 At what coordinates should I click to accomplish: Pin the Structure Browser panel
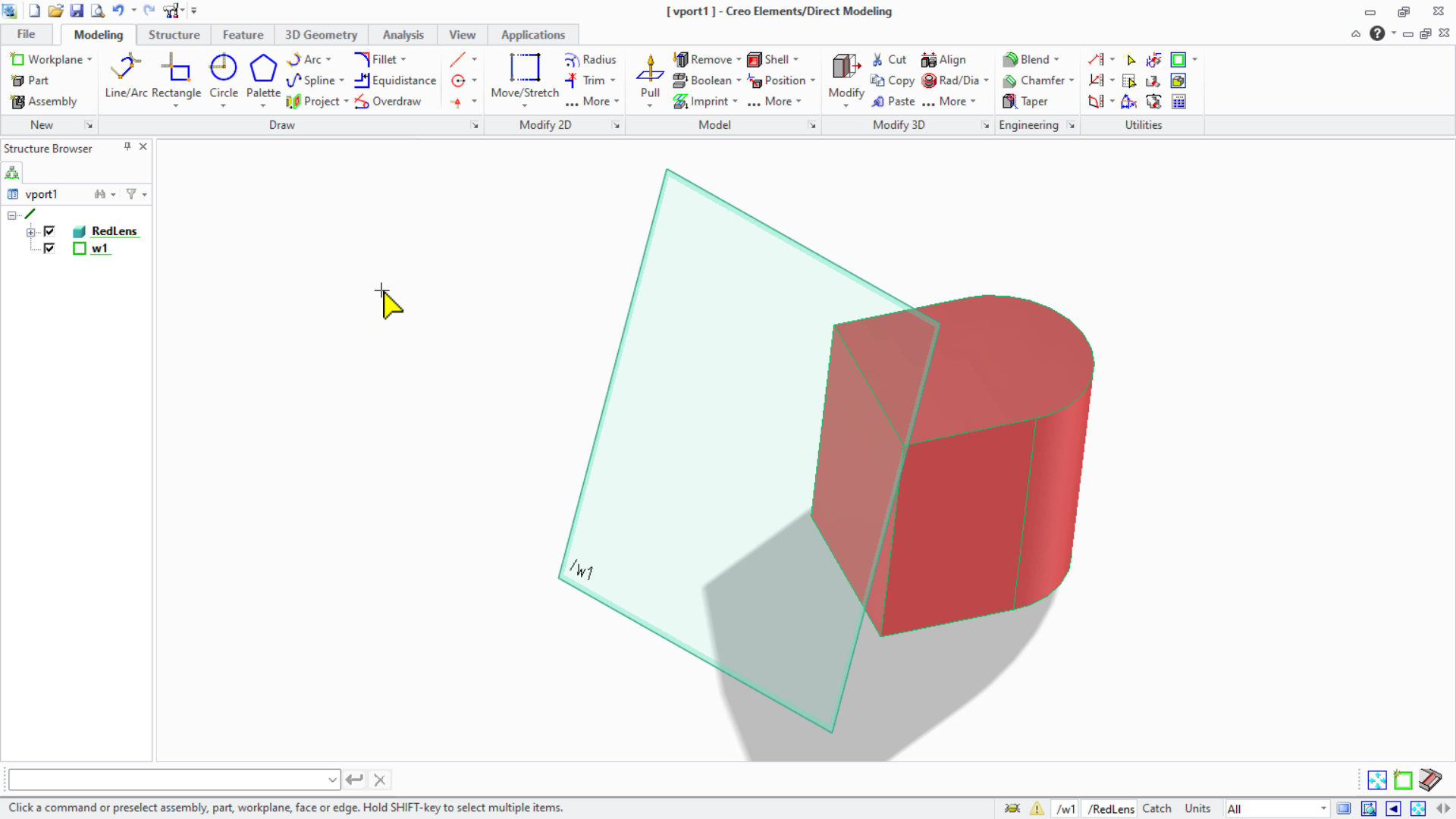pyautogui.click(x=127, y=147)
